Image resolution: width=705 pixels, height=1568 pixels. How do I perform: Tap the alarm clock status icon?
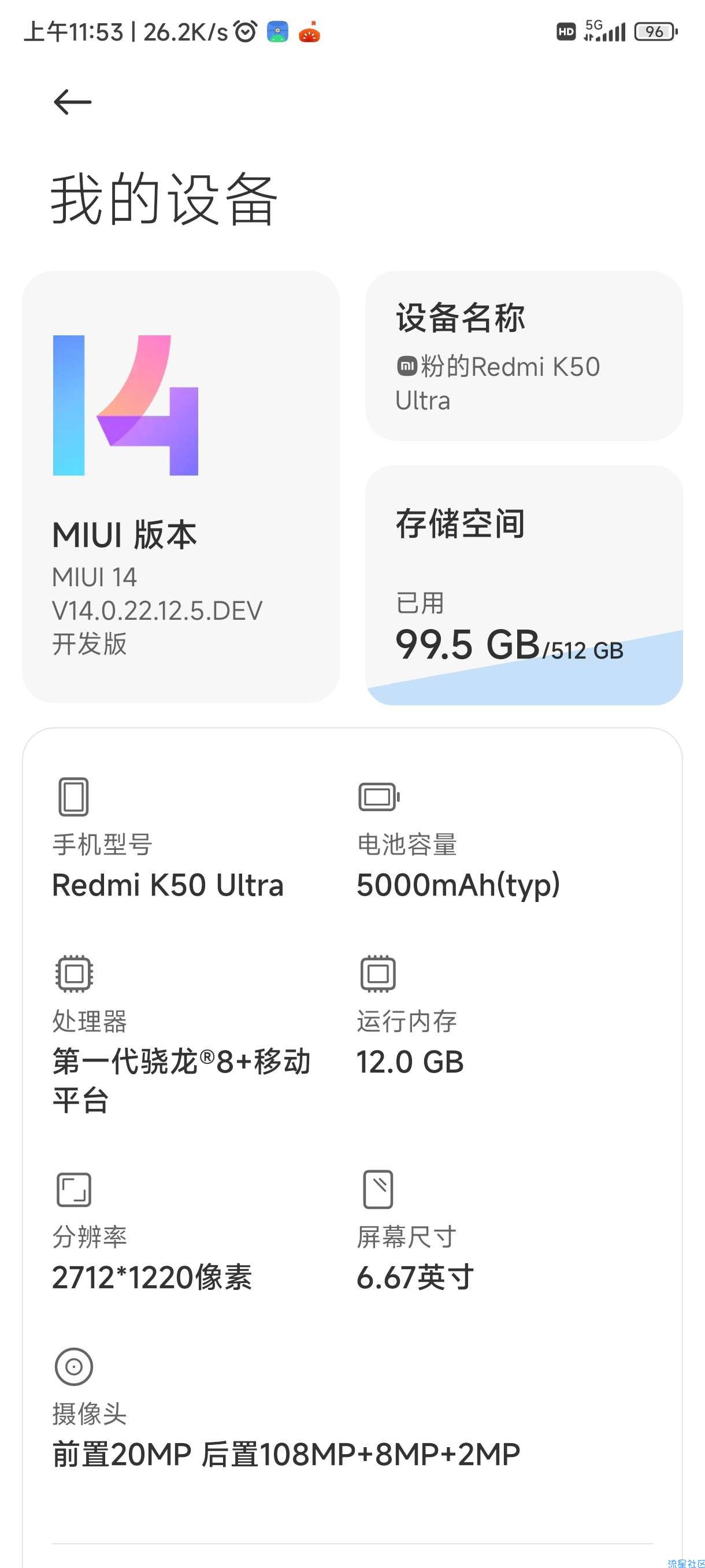click(246, 31)
